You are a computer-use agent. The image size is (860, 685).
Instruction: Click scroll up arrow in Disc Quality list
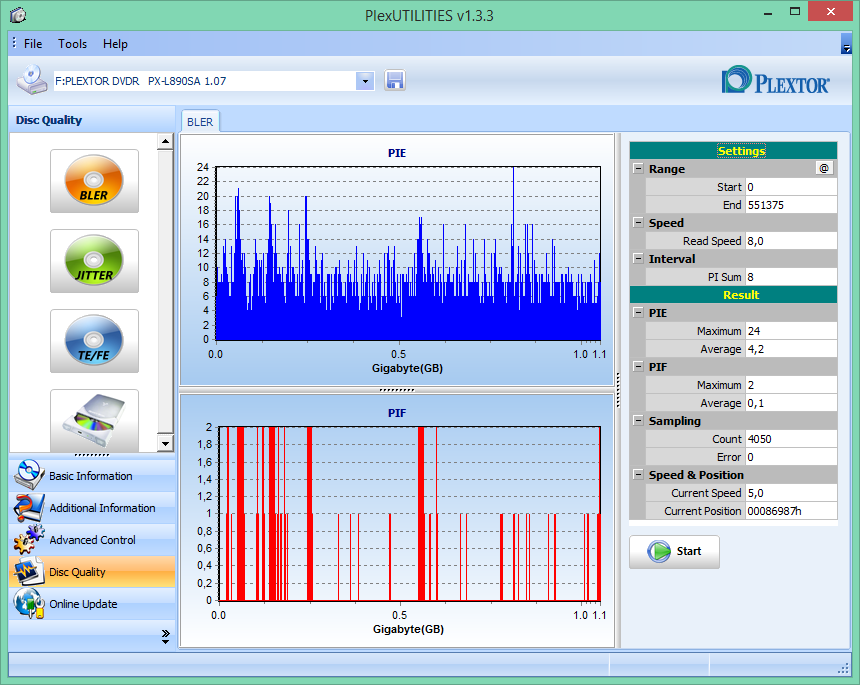165,141
